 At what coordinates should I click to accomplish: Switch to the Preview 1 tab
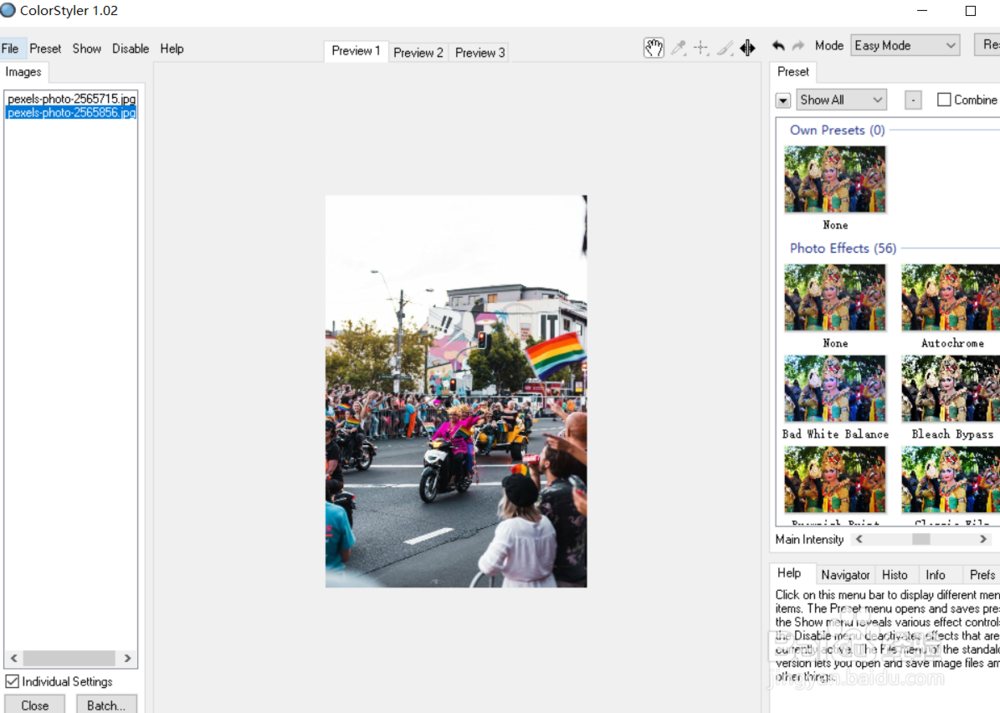356,51
